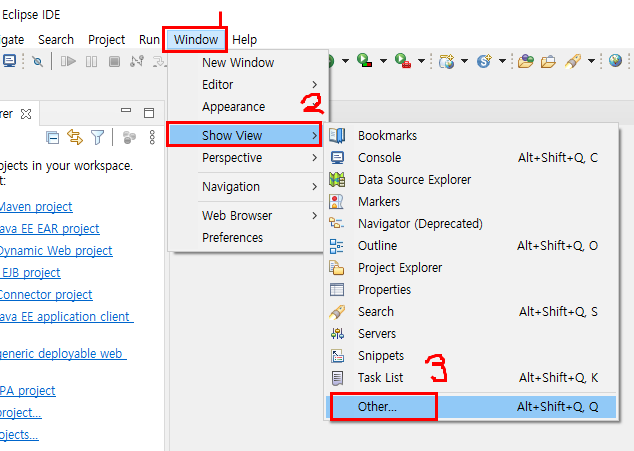Click the Connector project link
Image resolution: width=634 pixels, height=451 pixels.
tap(46, 294)
